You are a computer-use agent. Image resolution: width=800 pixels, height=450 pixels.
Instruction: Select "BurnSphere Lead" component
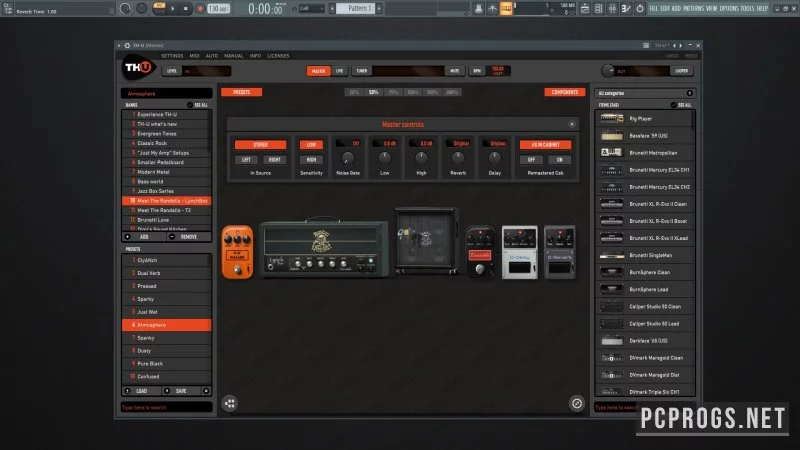[644, 289]
